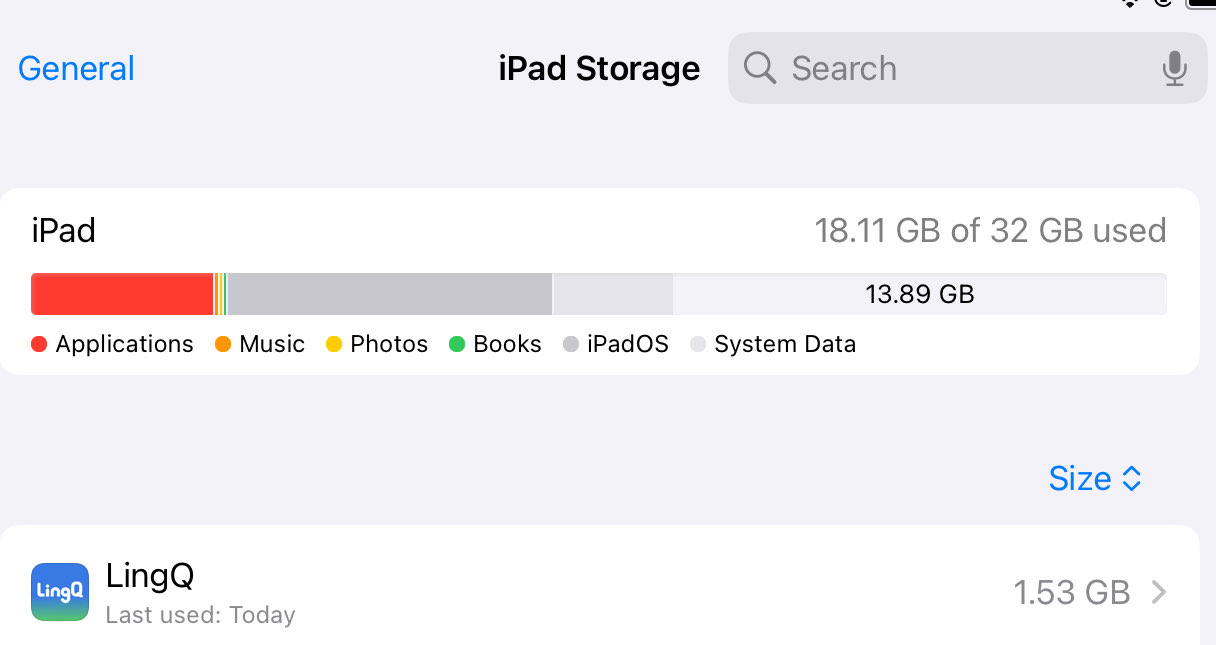Image resolution: width=1216 pixels, height=645 pixels.
Task: Expand LingQ details via the chevron
Action: click(x=1159, y=592)
